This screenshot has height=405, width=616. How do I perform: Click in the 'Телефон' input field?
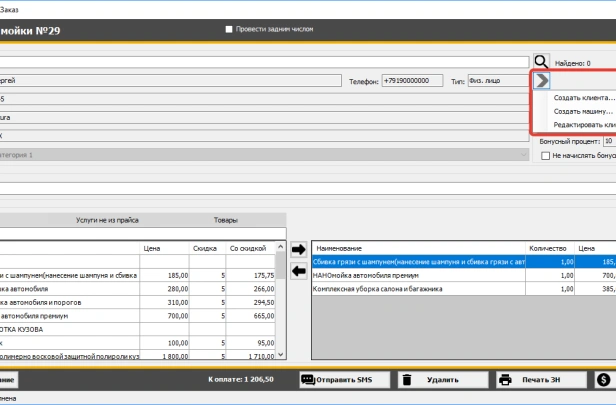[411, 81]
